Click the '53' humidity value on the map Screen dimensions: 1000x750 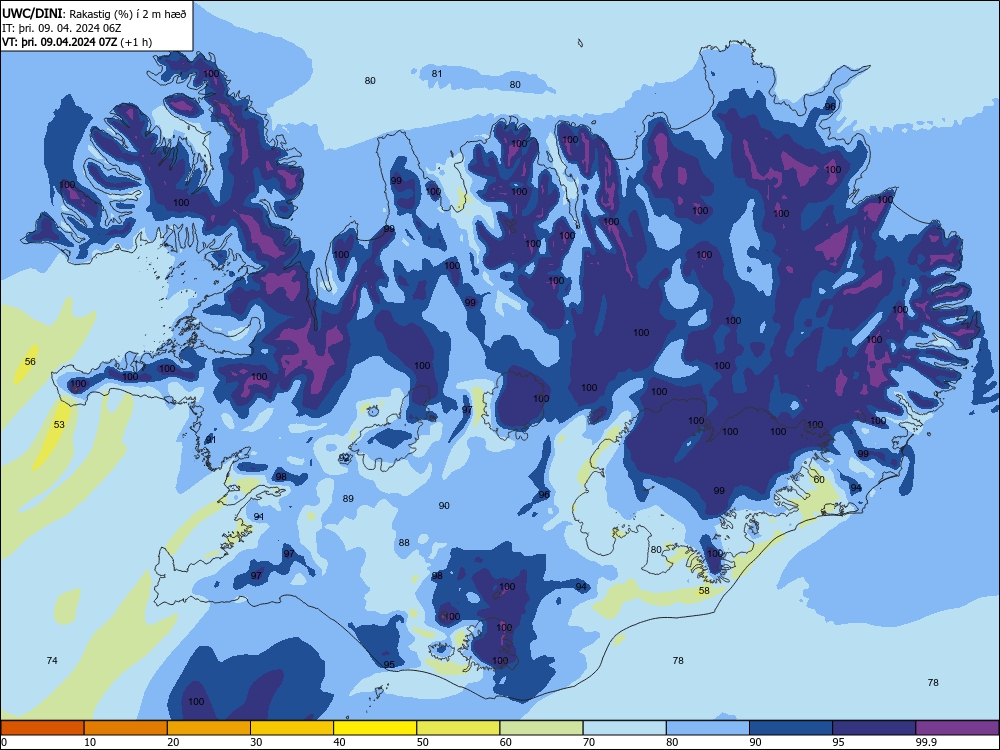[x=59, y=424]
